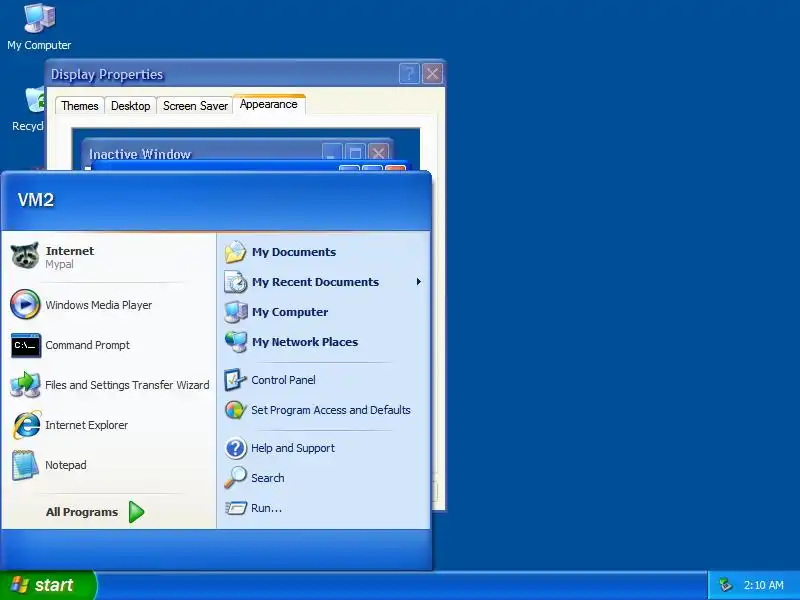Open Help and Support question icon
The image size is (800, 600).
coord(235,448)
